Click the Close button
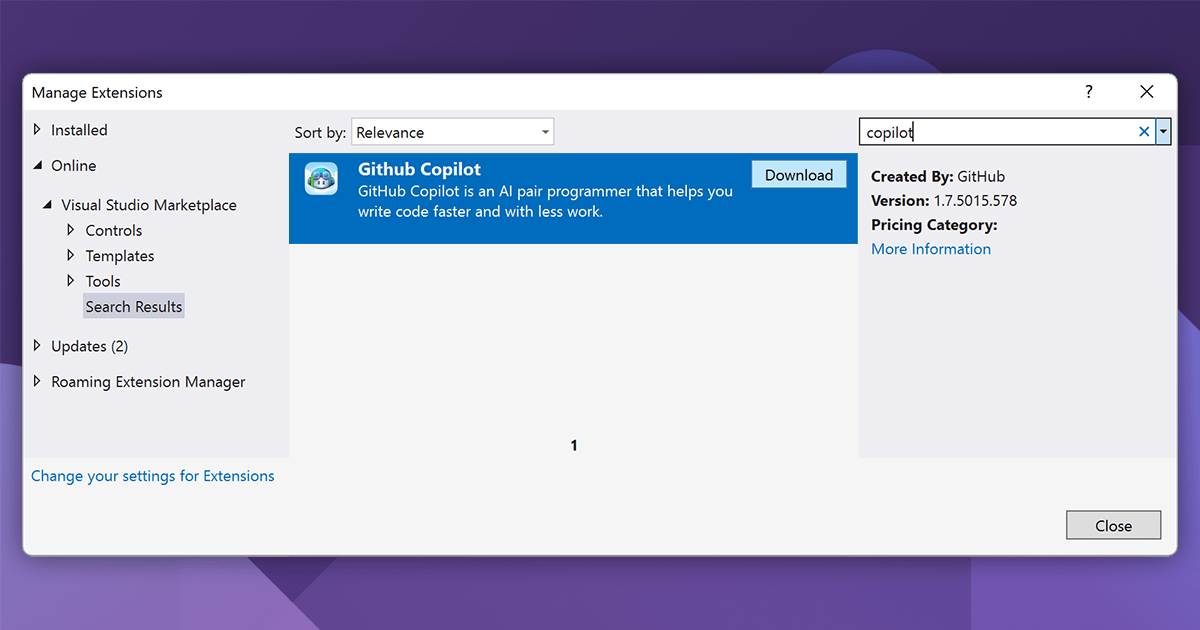1200x630 pixels. [x=1113, y=524]
